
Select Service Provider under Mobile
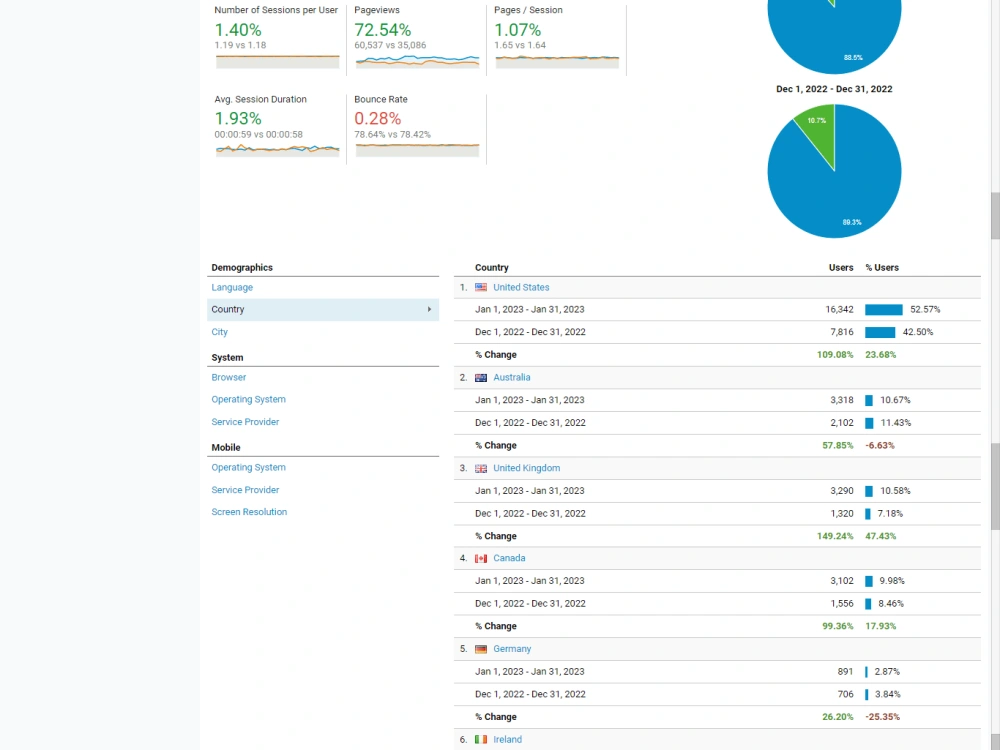246,490
